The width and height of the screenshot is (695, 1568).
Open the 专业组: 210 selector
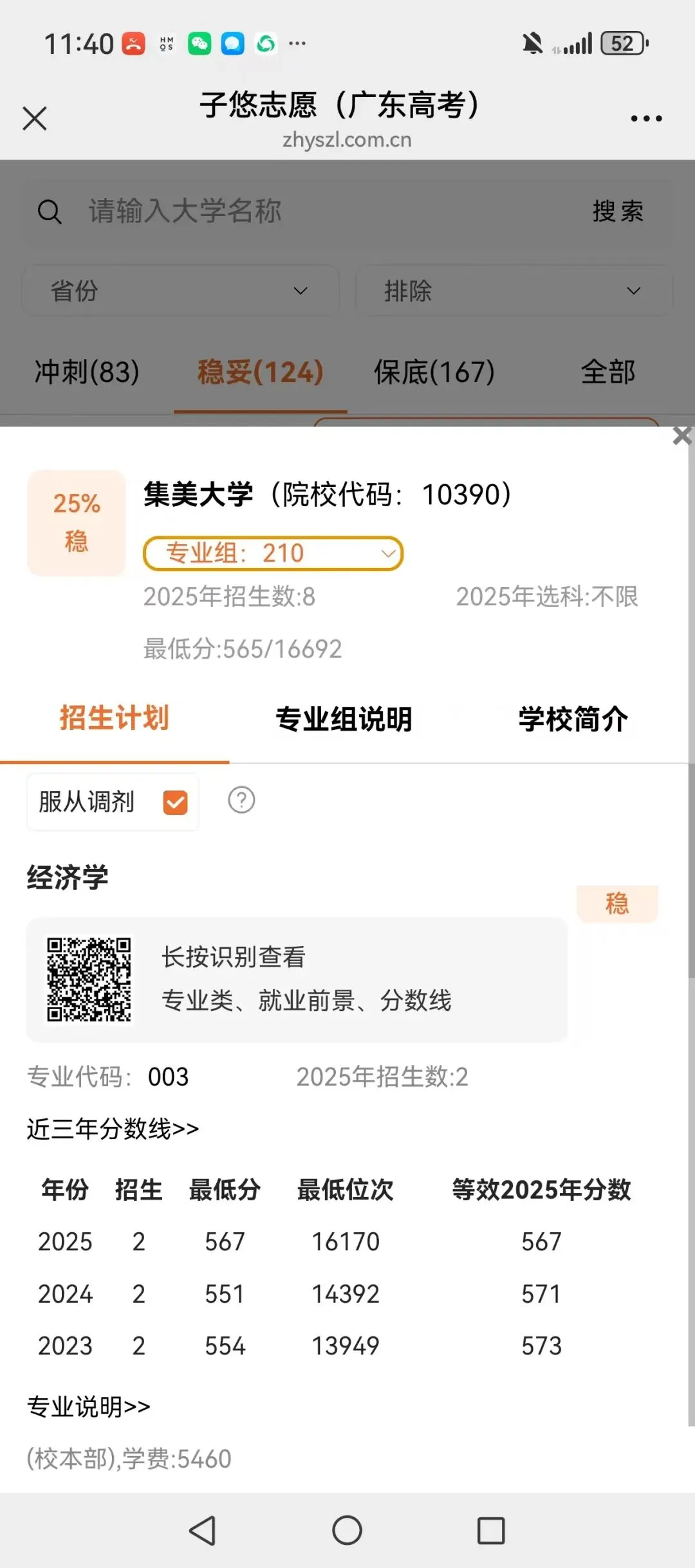[x=273, y=553]
